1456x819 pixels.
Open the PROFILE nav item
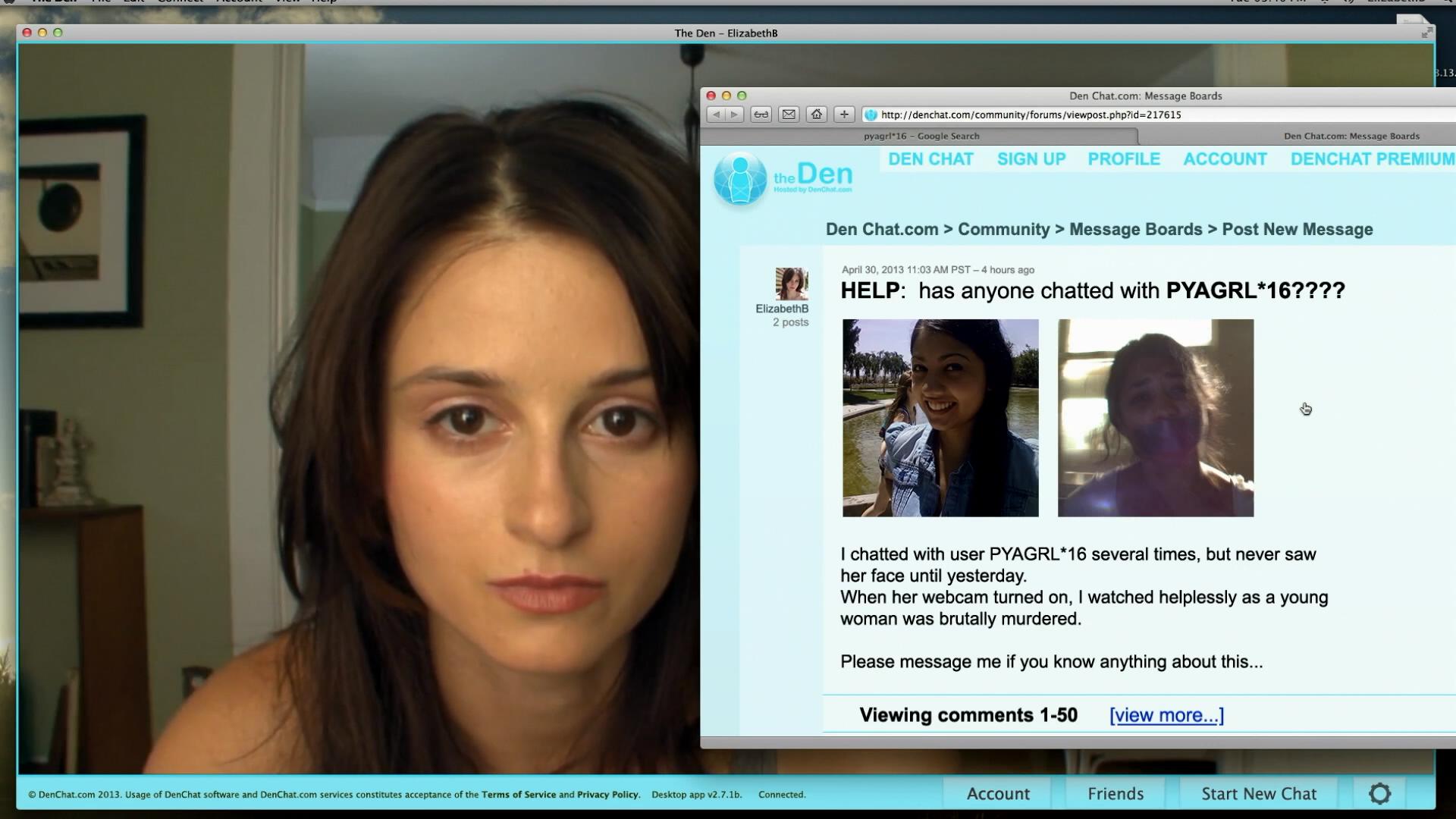pos(1123,159)
